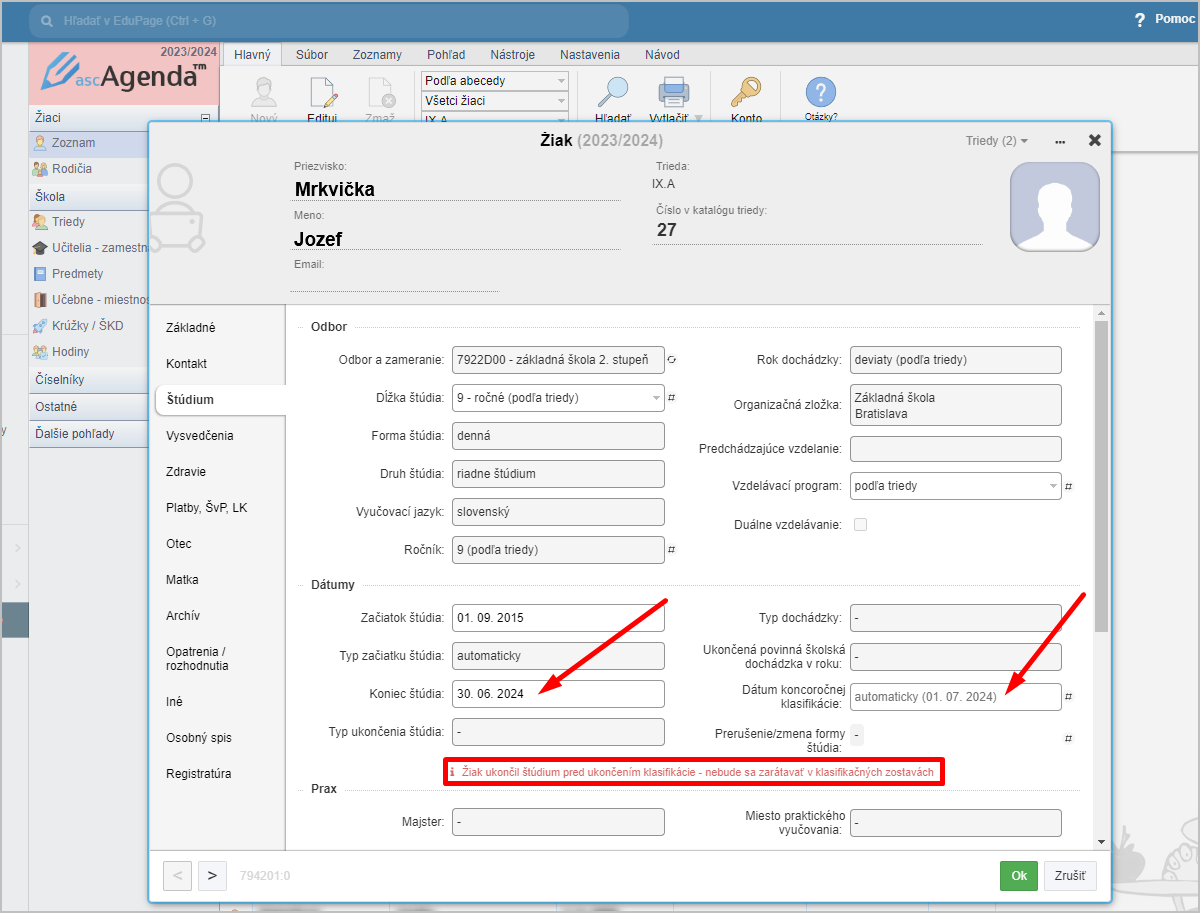Click the Hľadať magnifier icon

tap(612, 92)
